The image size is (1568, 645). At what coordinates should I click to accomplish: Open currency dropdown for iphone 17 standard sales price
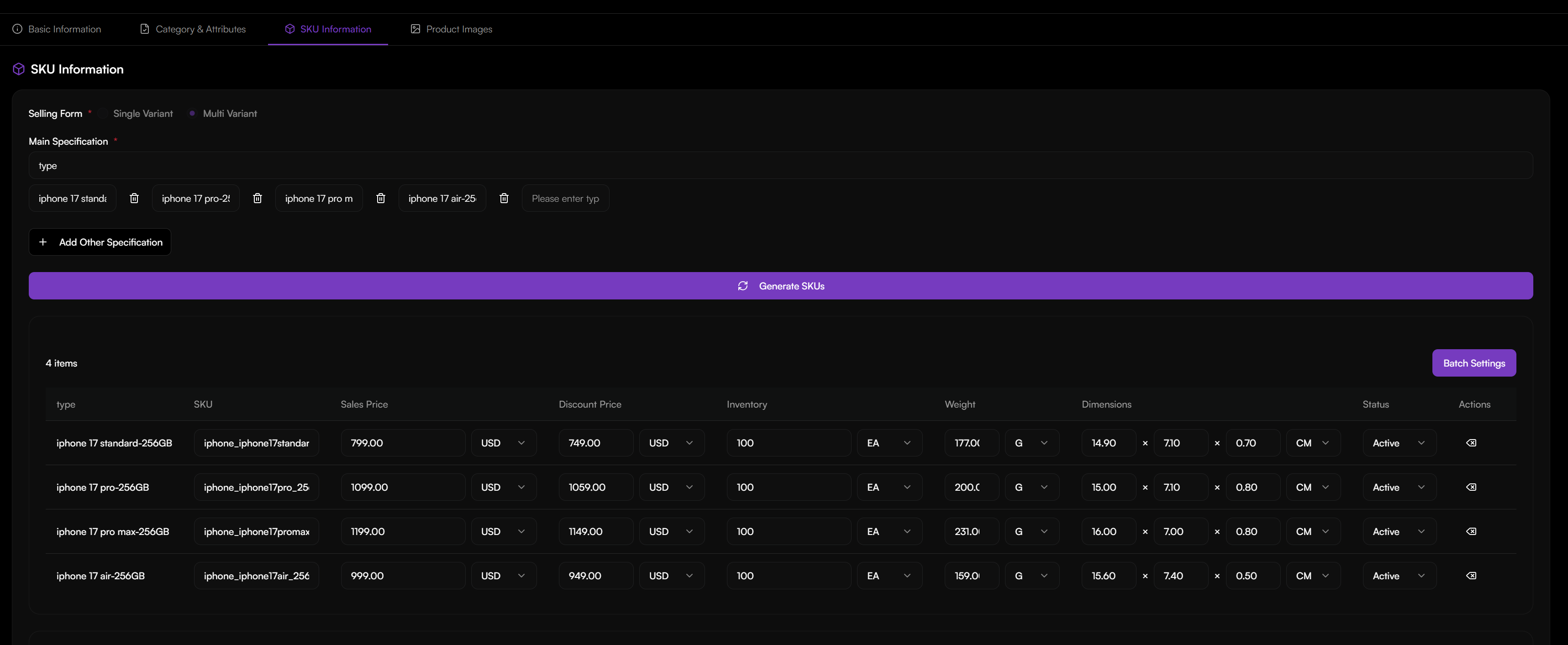point(503,442)
